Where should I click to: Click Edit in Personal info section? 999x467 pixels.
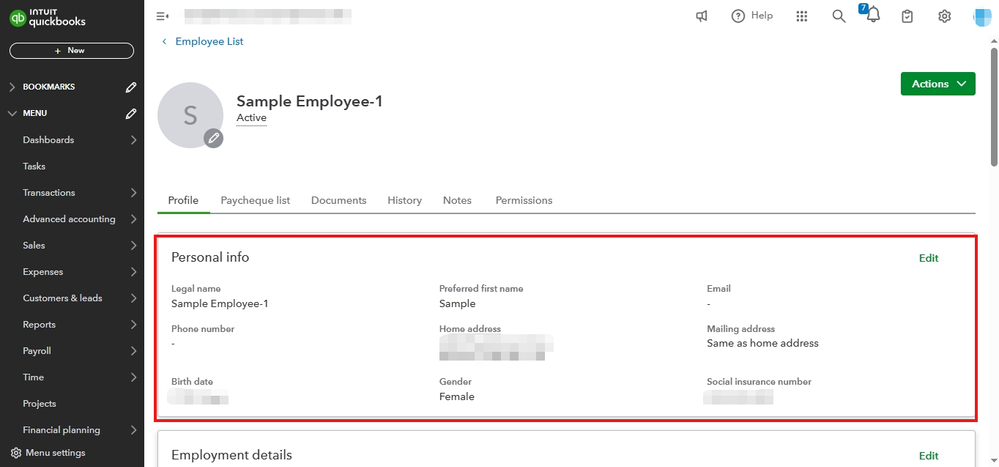pos(928,258)
